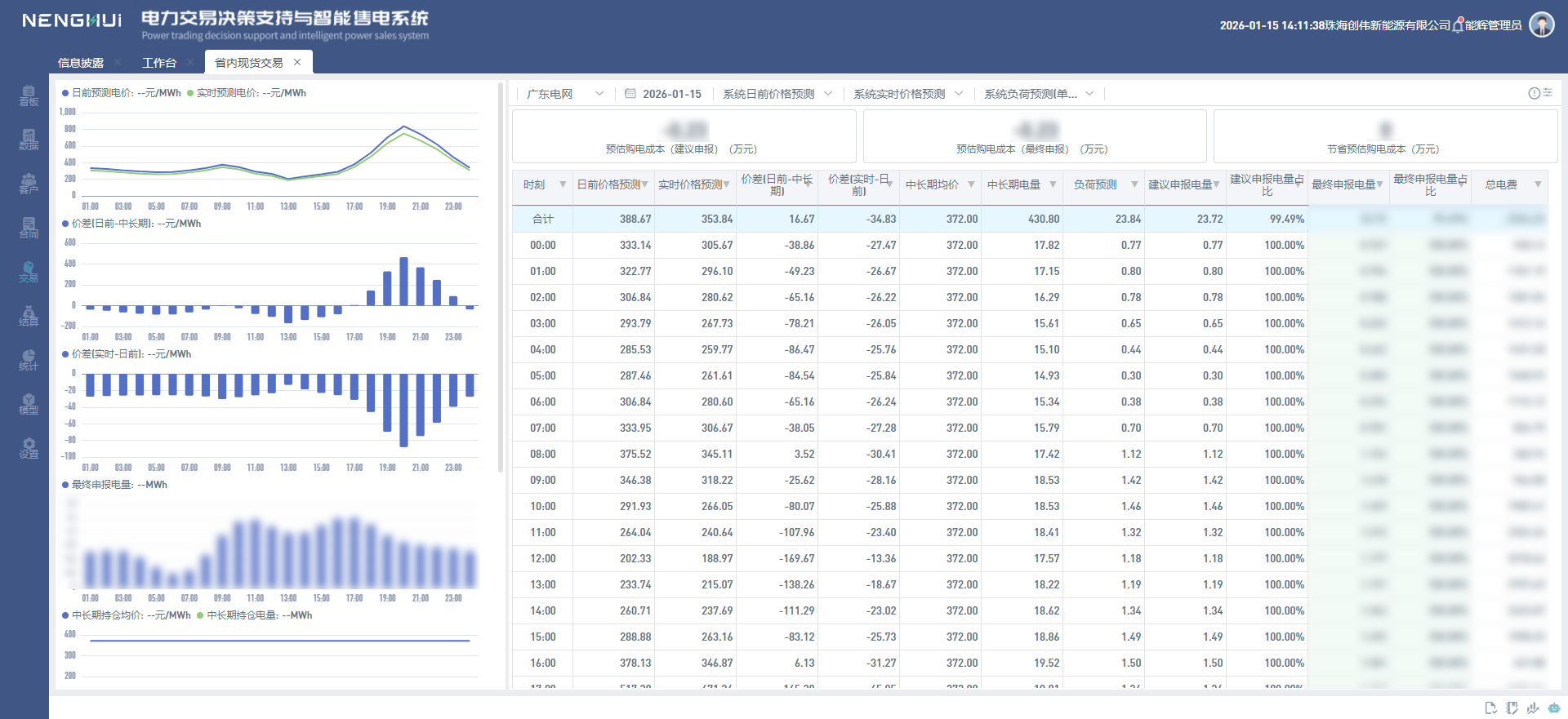1568x719 pixels.
Task: Click the notification bell icon
Action: [x=1458, y=26]
